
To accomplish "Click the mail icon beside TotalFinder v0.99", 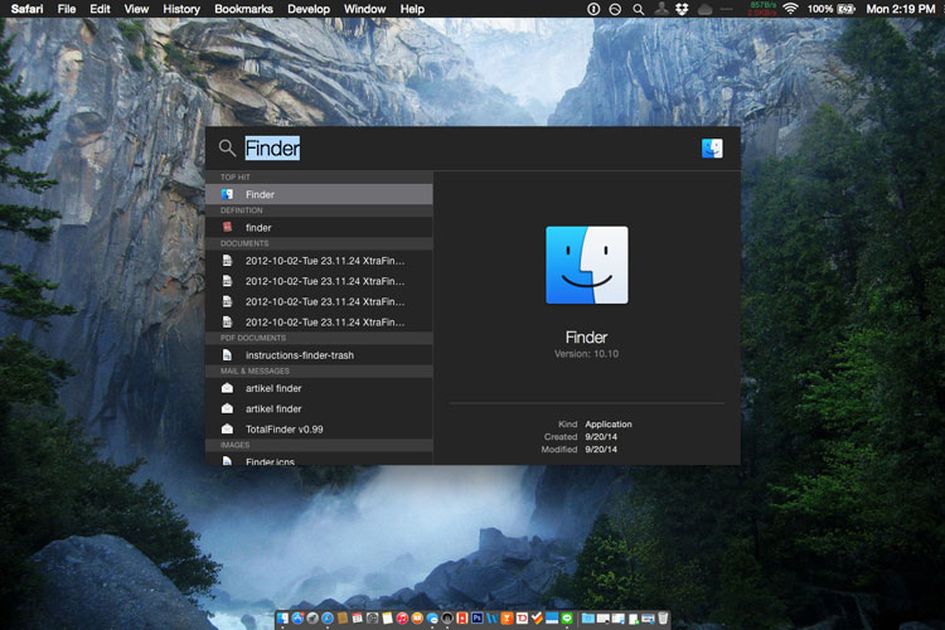I will [227, 429].
